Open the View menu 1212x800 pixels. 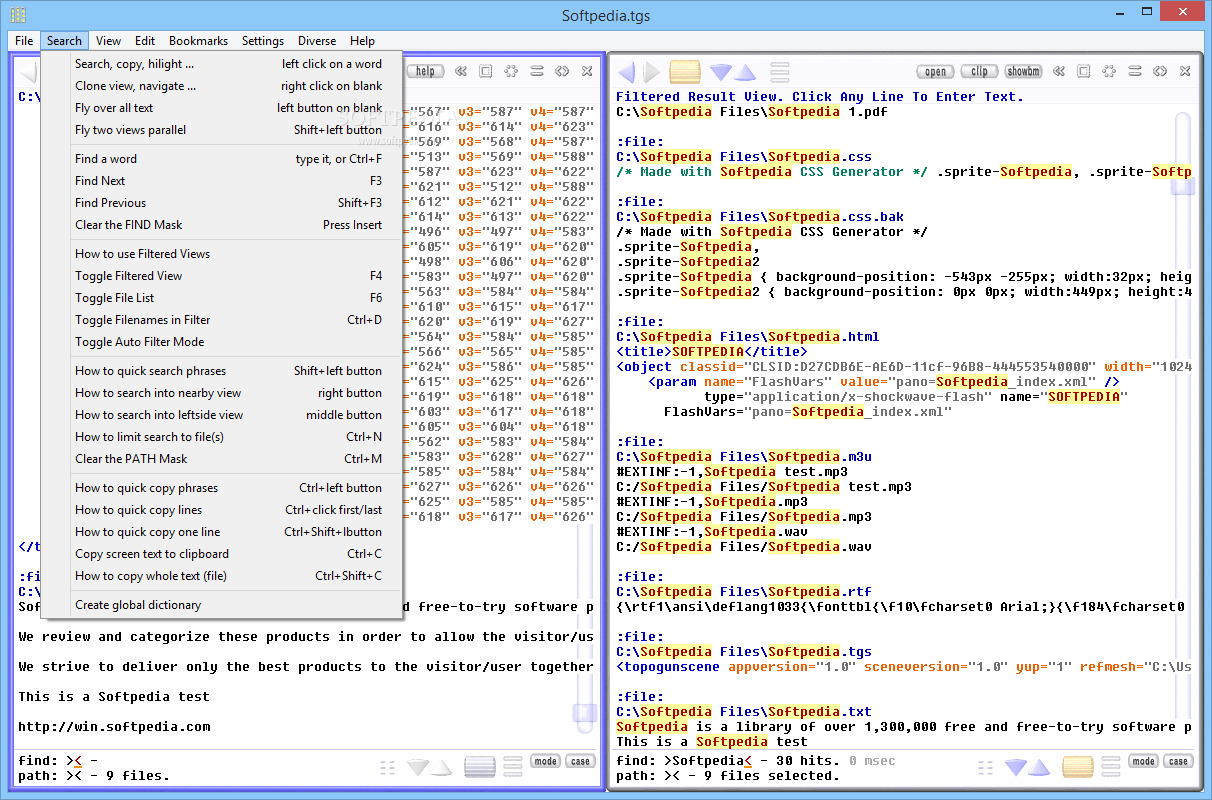[x=108, y=41]
